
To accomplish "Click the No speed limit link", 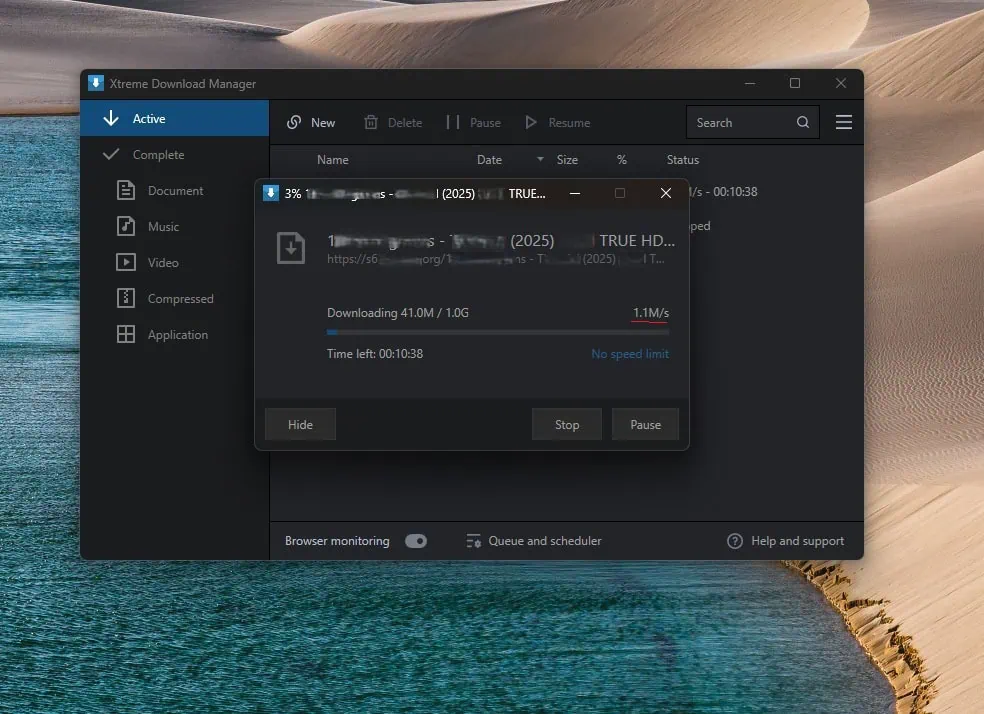I will (x=630, y=354).
